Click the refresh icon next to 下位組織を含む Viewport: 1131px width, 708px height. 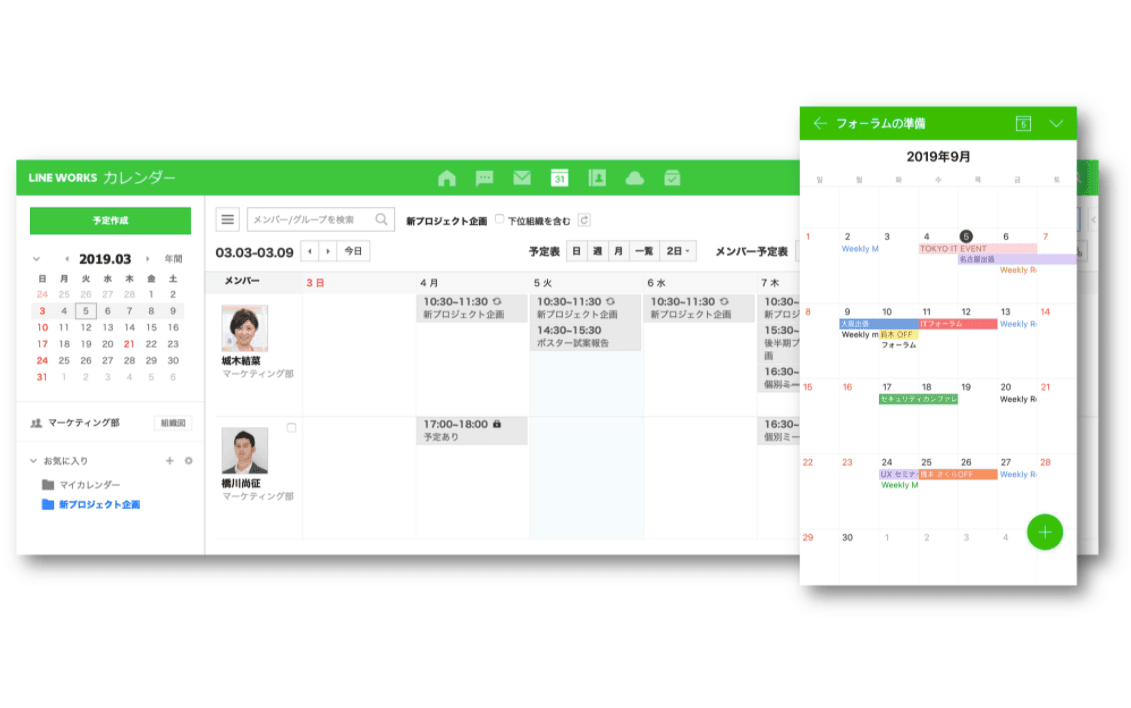[x=584, y=219]
